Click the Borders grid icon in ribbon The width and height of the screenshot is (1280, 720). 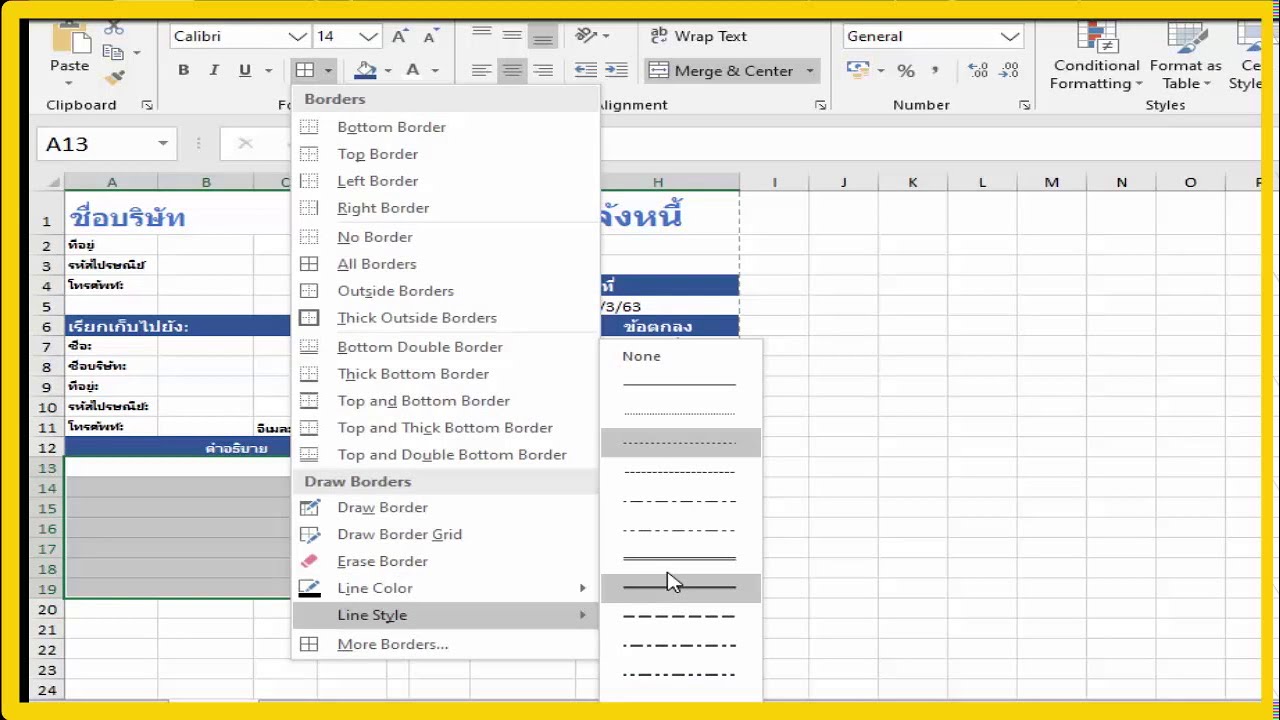pyautogui.click(x=304, y=70)
